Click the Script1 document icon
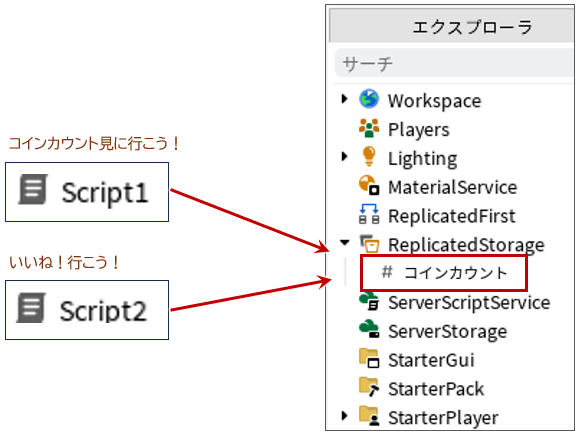The width and height of the screenshot is (582, 440). click(33, 189)
